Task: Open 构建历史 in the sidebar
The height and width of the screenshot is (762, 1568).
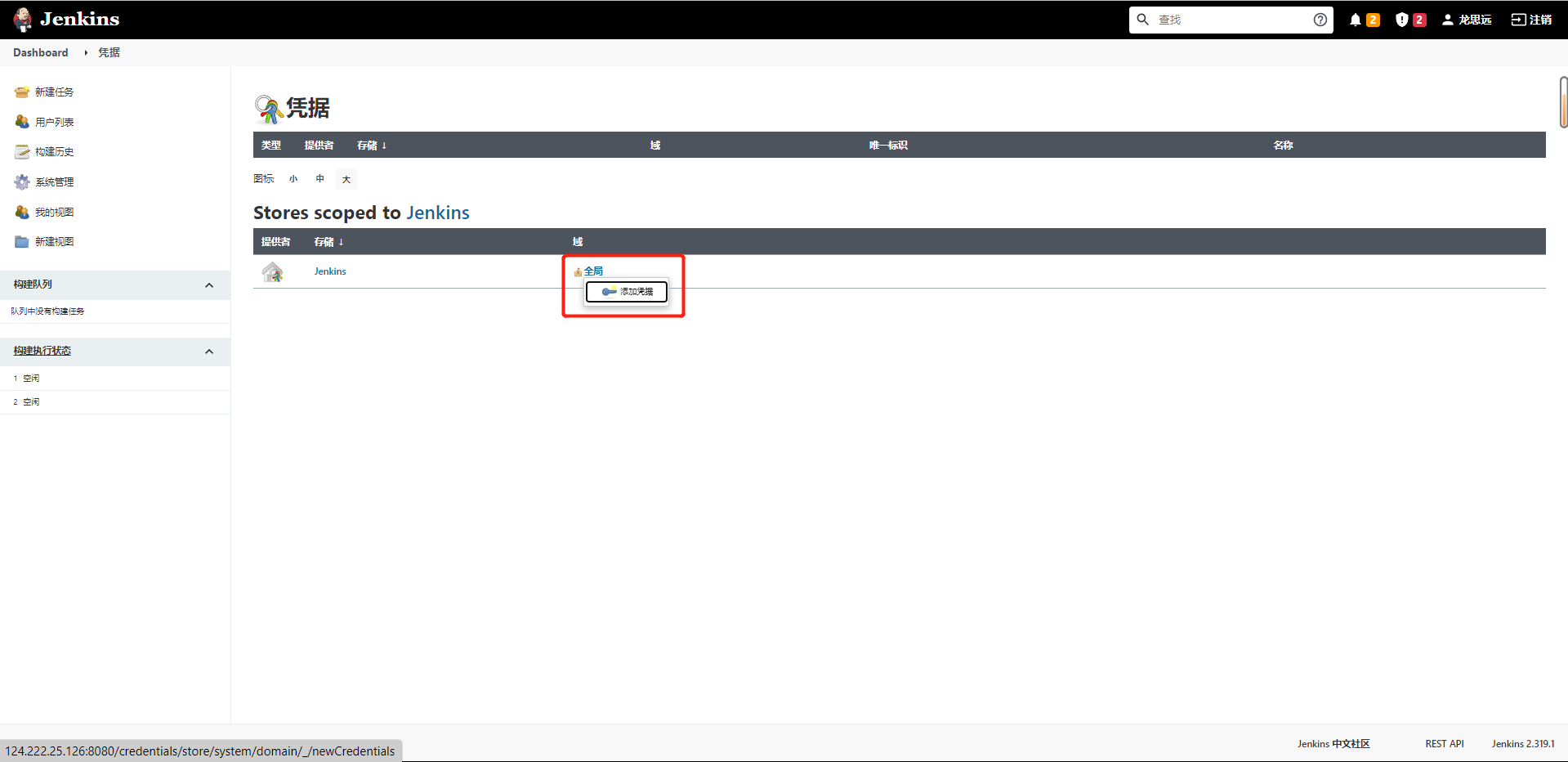Action: point(54,152)
